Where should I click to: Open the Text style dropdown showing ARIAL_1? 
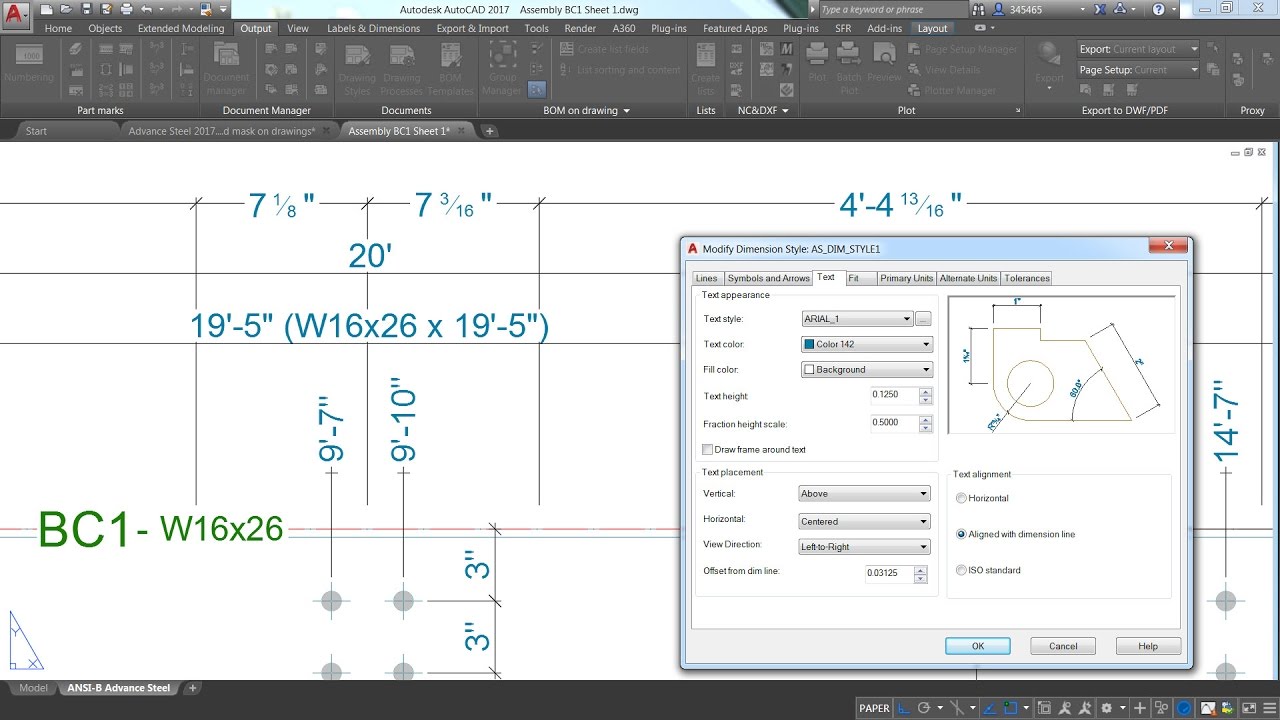point(858,319)
